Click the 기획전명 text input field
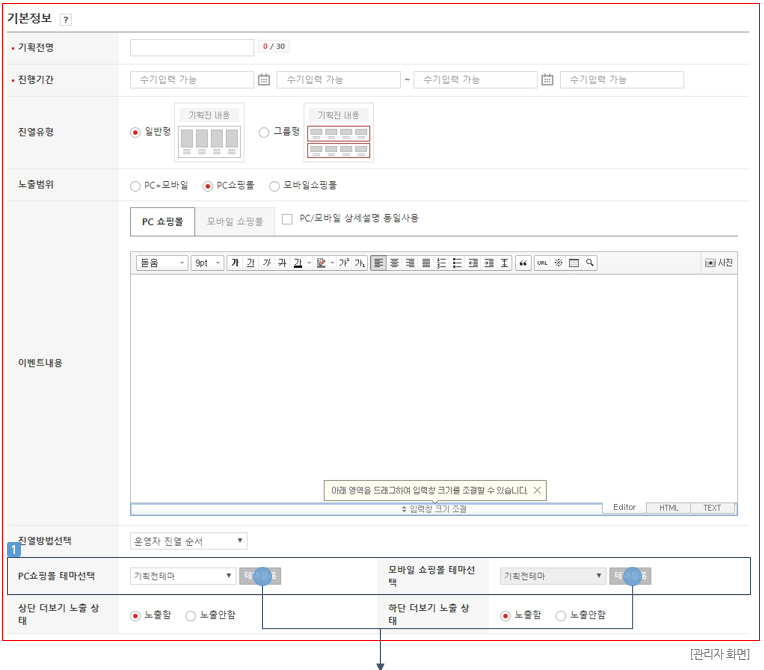Image resolution: width=764 pixels, height=670 pixels. tap(192, 47)
